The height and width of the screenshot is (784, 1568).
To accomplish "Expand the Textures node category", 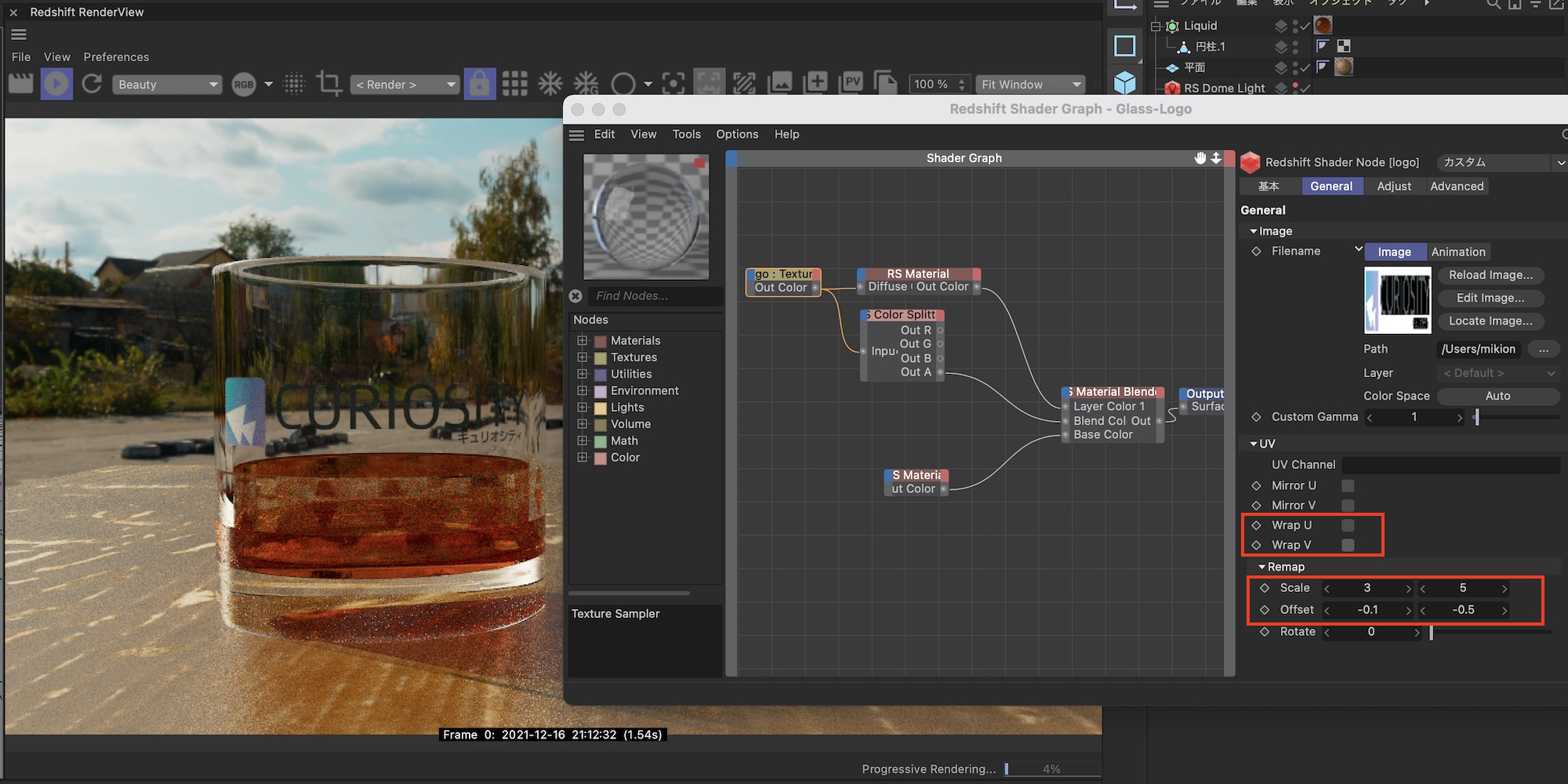I will point(583,358).
